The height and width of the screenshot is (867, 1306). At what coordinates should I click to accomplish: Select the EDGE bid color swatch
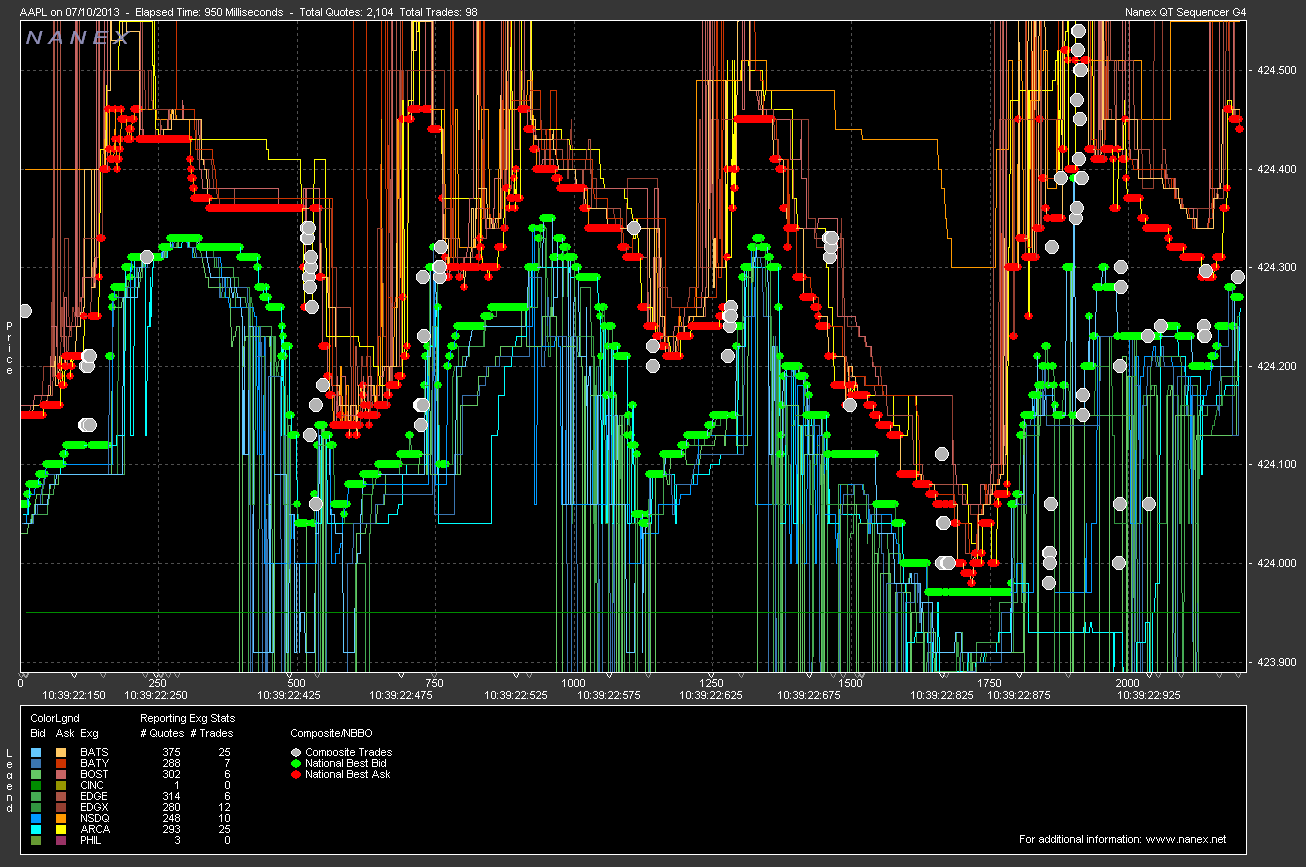click(35, 796)
